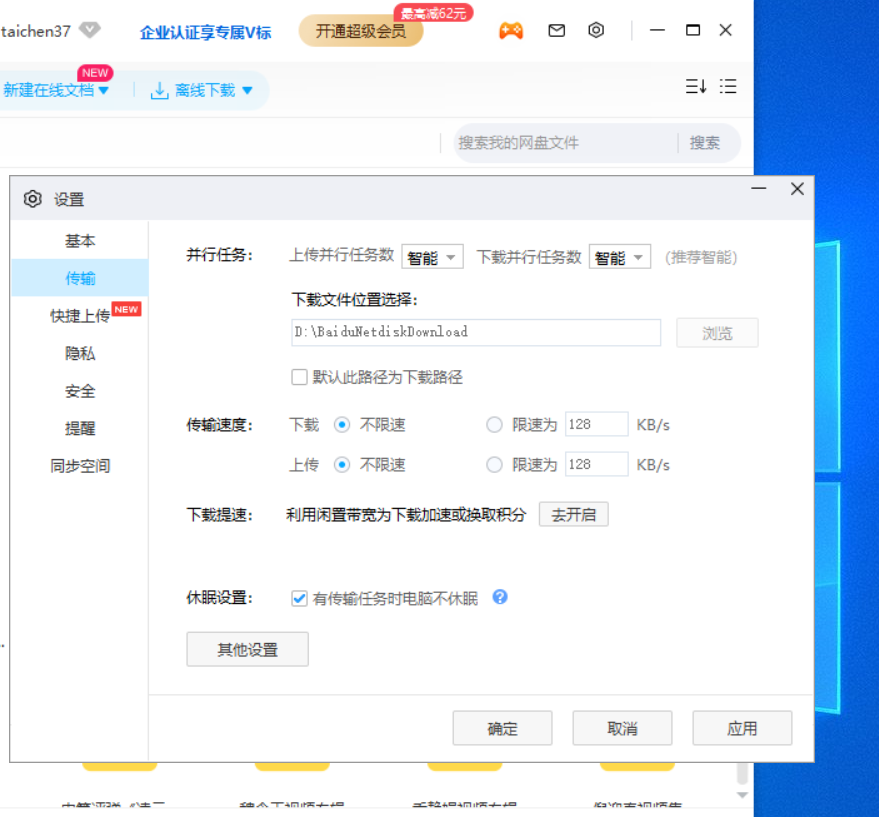Minimize the settings dialog

pyautogui.click(x=758, y=188)
